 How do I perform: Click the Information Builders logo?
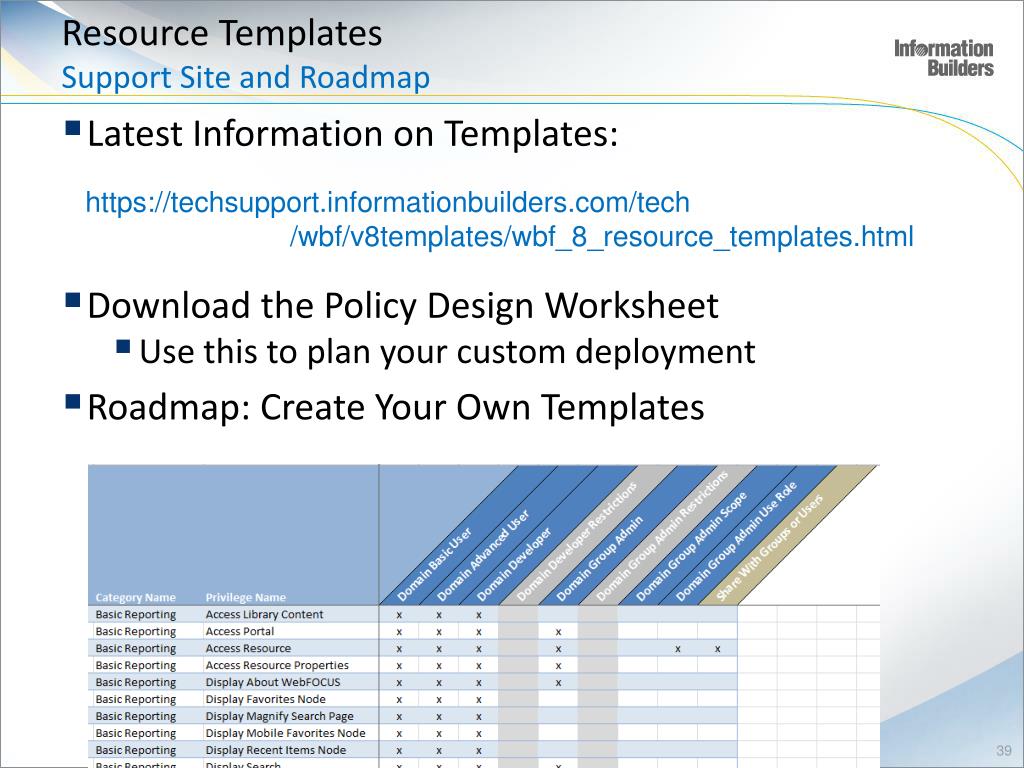coord(944,58)
